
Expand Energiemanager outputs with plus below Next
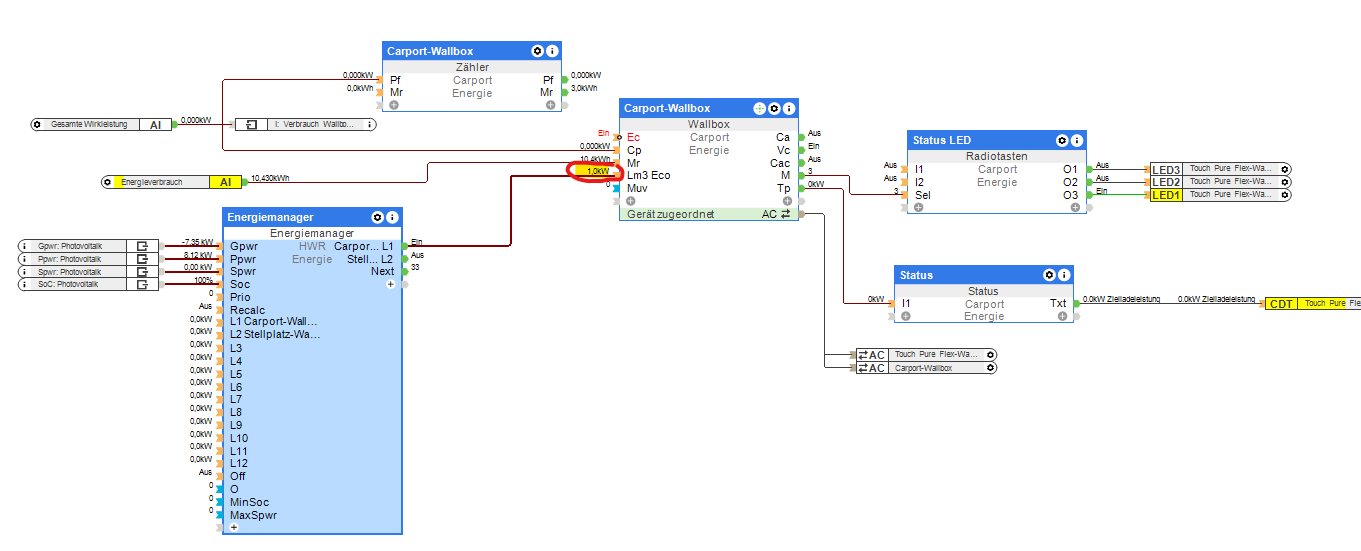click(x=391, y=284)
